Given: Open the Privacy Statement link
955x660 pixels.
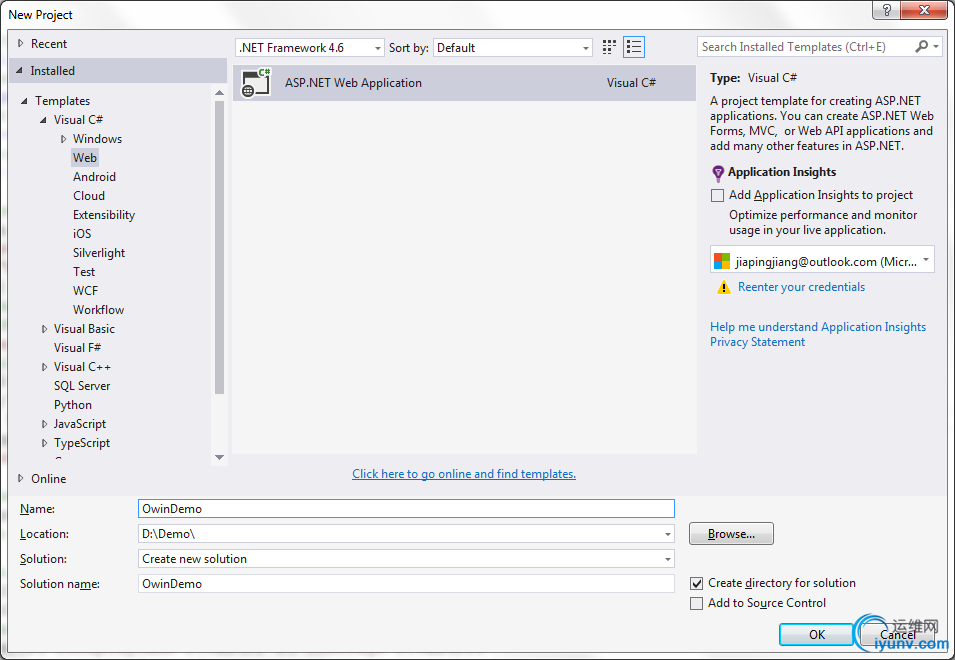Looking at the screenshot, I should point(758,342).
